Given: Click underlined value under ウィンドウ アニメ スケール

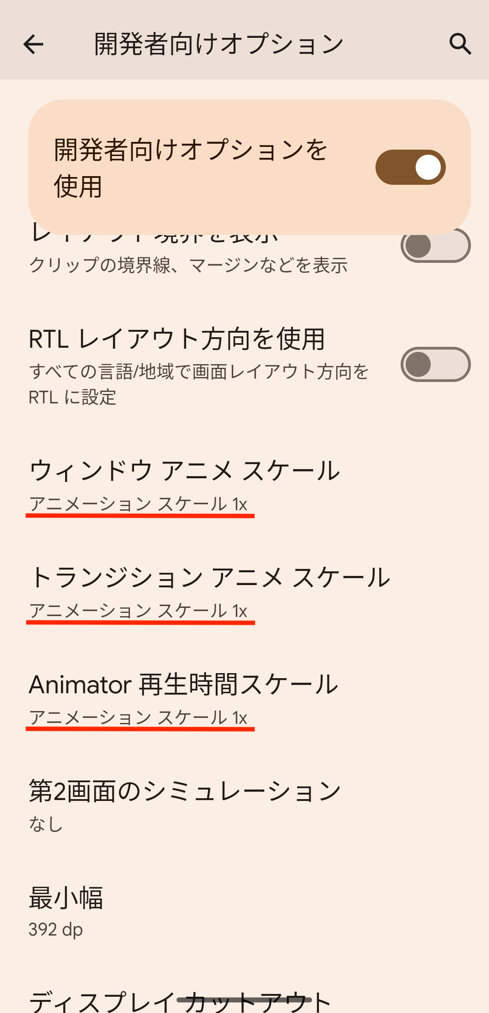Looking at the screenshot, I should click(x=138, y=504).
